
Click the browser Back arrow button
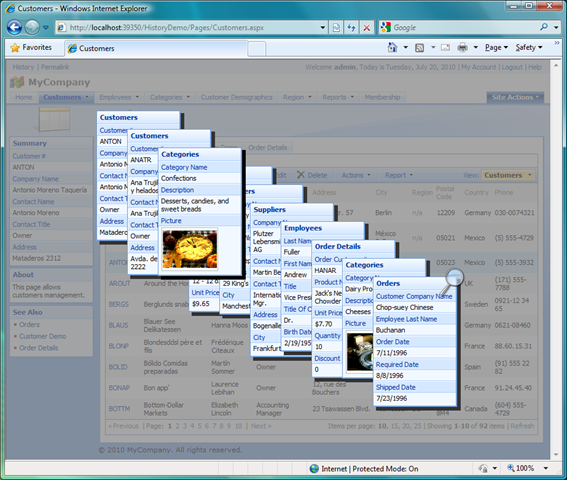tap(14, 27)
